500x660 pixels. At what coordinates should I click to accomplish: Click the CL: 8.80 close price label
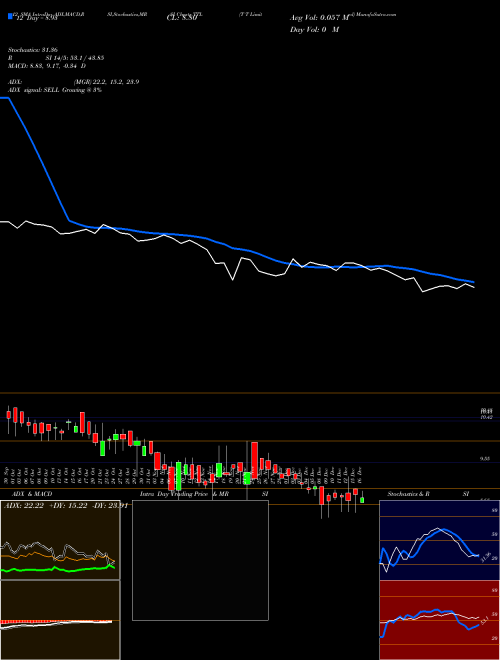click(182, 18)
